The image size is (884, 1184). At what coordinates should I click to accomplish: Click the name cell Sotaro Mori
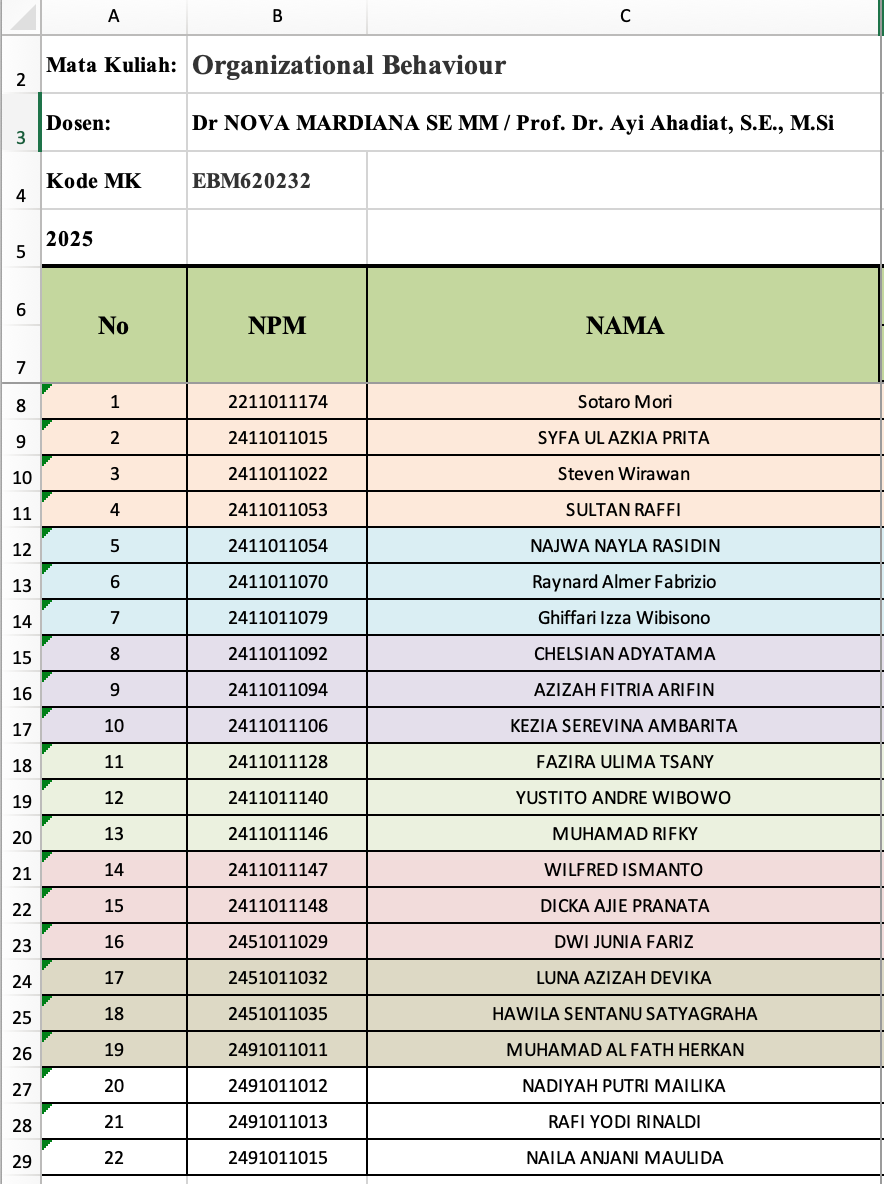click(625, 402)
